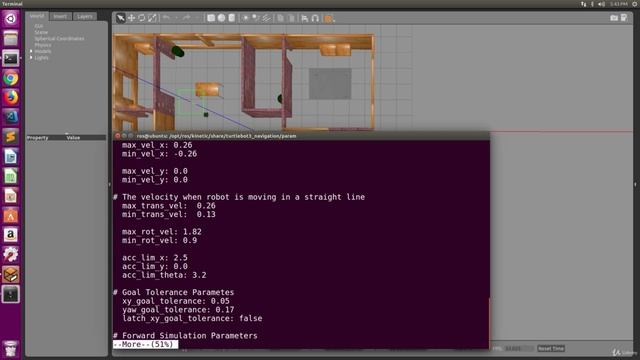This screenshot has width=640, height=360.
Task: Click the min_vel_x: -0.26 line
Action: point(159,154)
